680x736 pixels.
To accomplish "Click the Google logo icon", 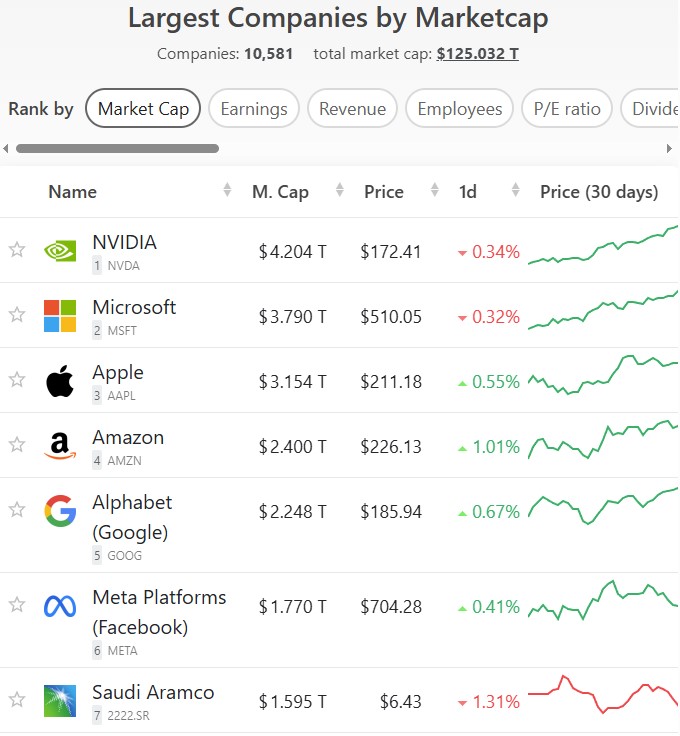I will click(60, 511).
